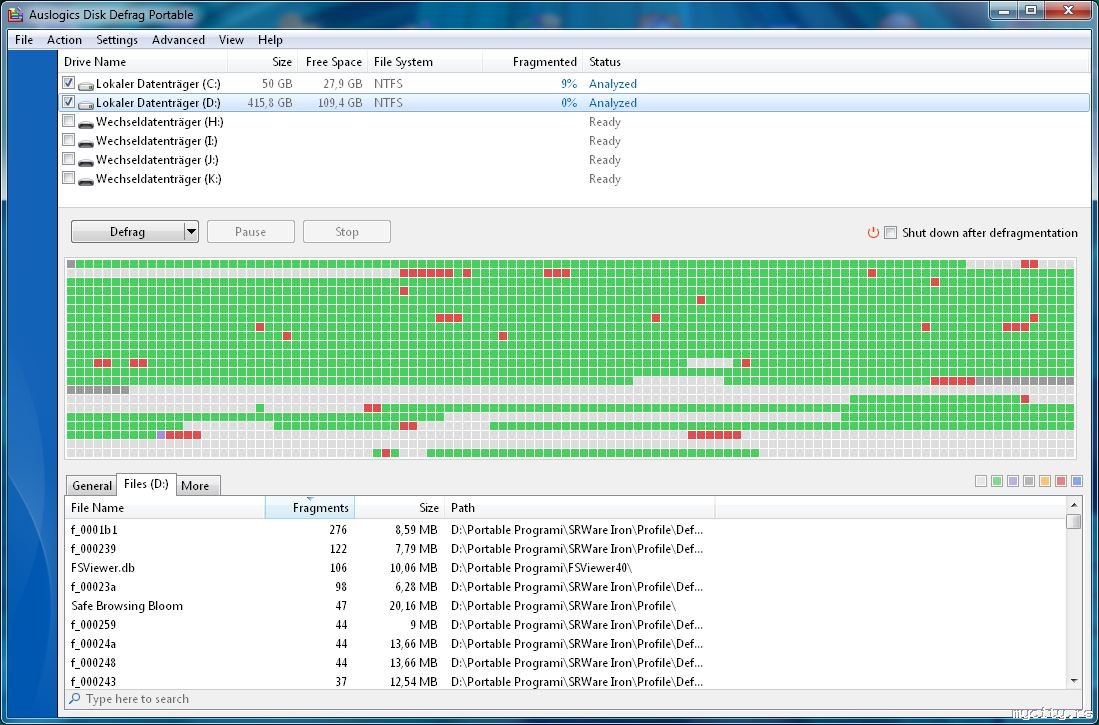The image size is (1099, 725).
Task: Open the Action menu
Action: [x=64, y=40]
